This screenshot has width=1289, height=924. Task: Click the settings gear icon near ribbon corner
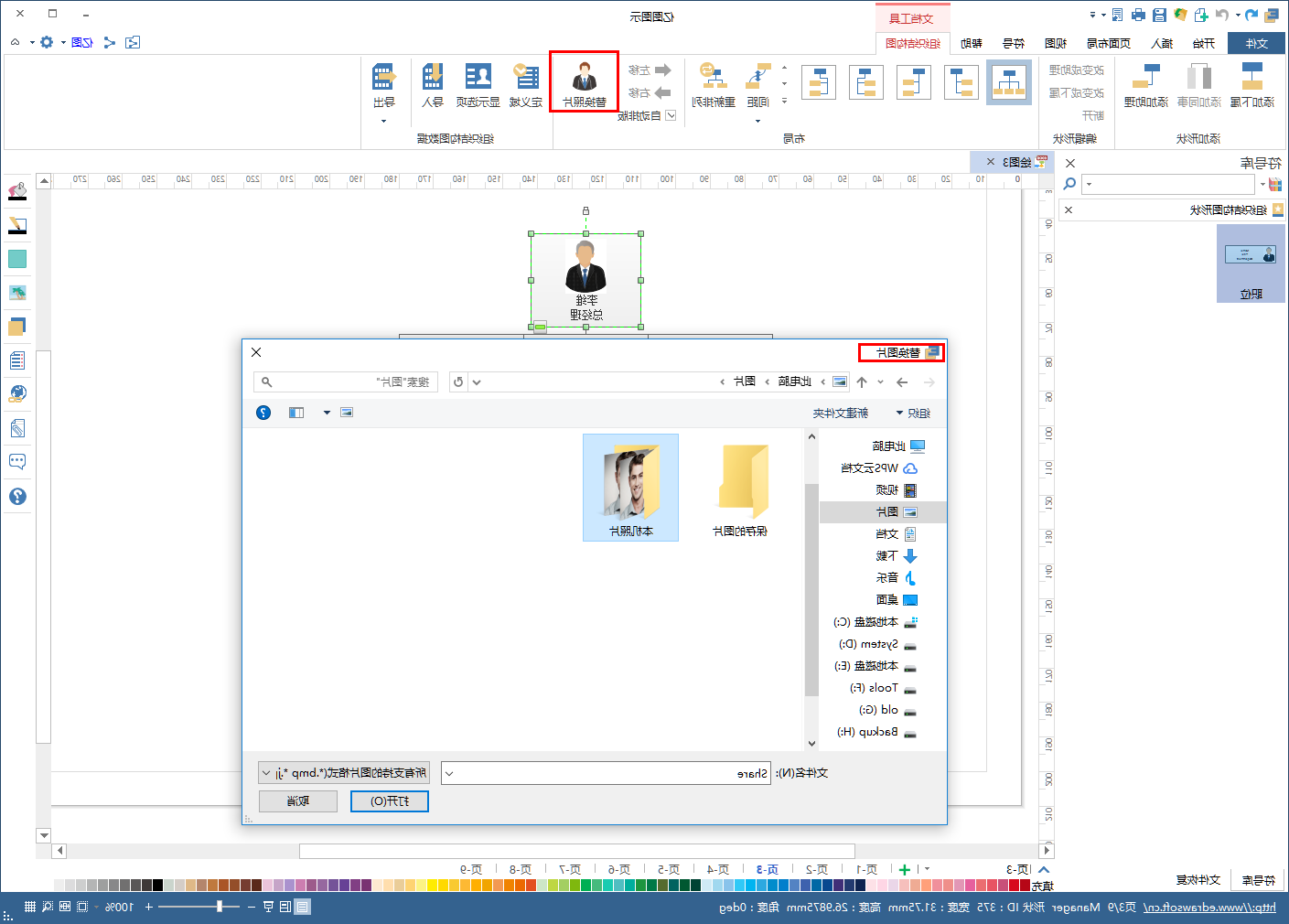[47, 42]
